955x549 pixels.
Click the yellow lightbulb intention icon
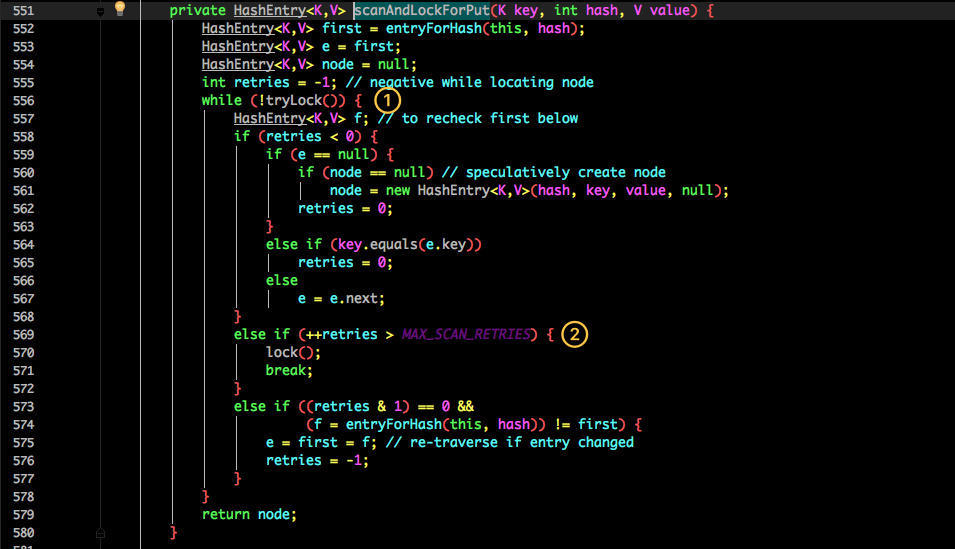pos(120,9)
